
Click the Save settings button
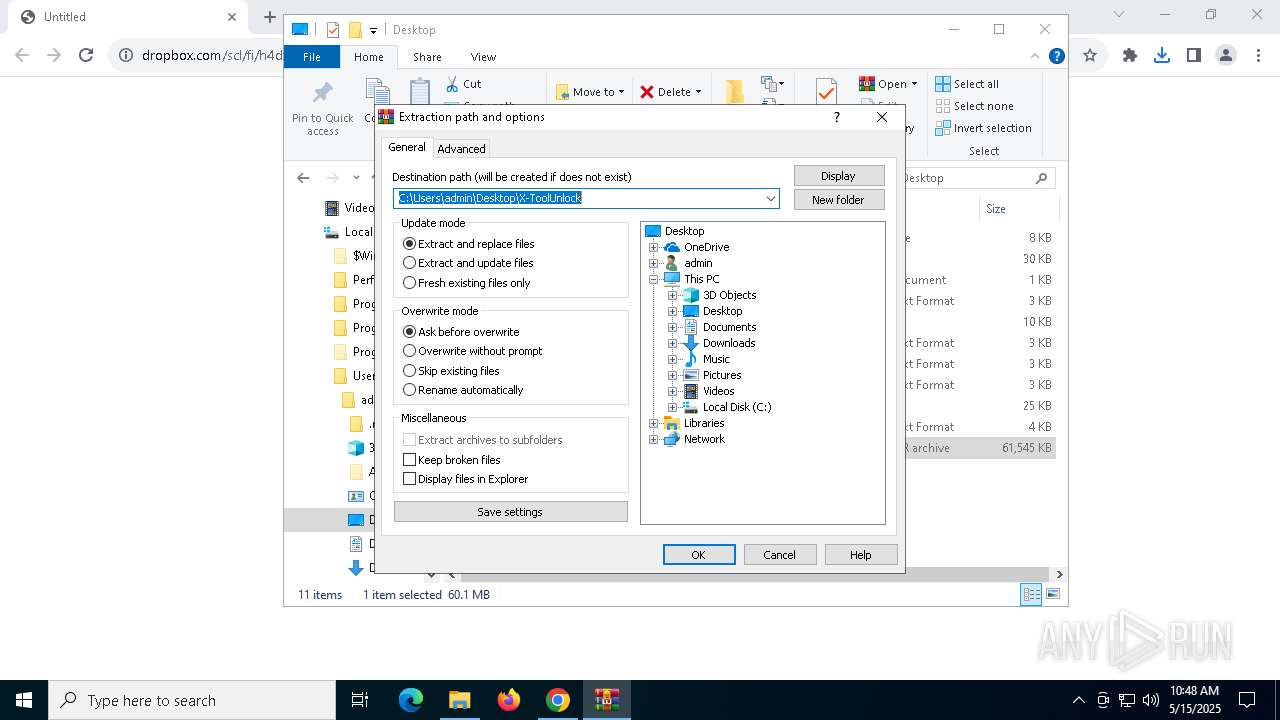[x=510, y=512]
